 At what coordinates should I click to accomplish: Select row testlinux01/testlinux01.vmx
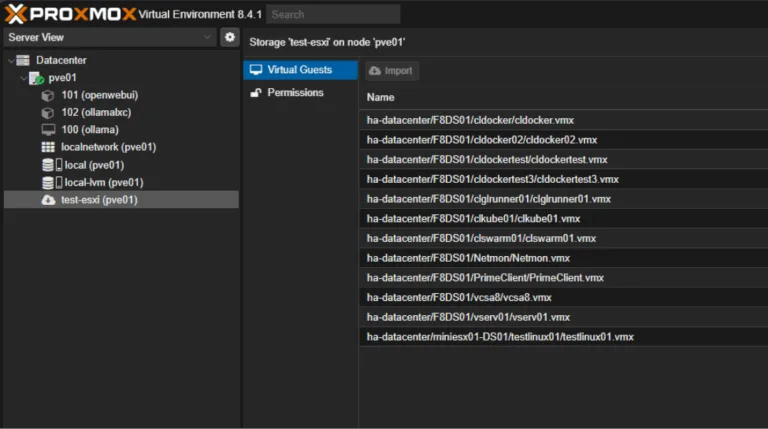[564, 337]
